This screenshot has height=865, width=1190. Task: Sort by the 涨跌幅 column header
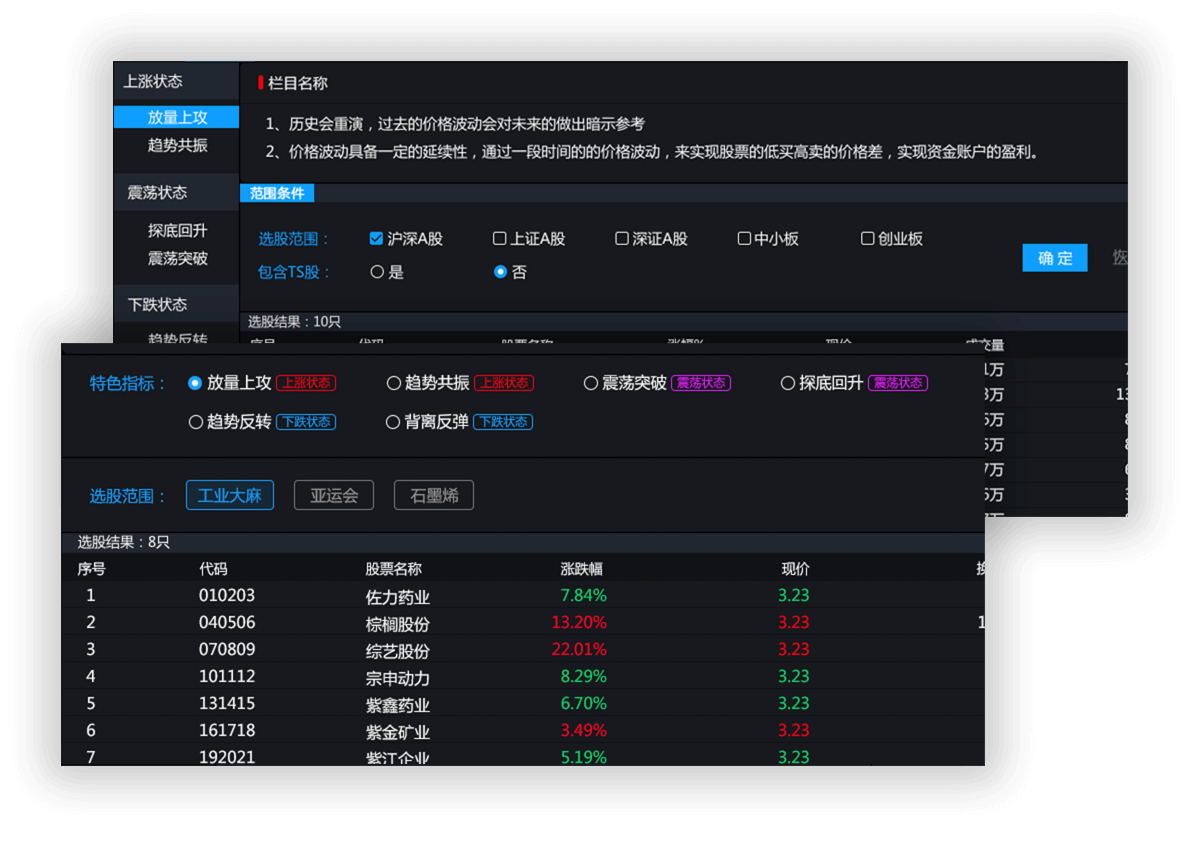point(581,569)
